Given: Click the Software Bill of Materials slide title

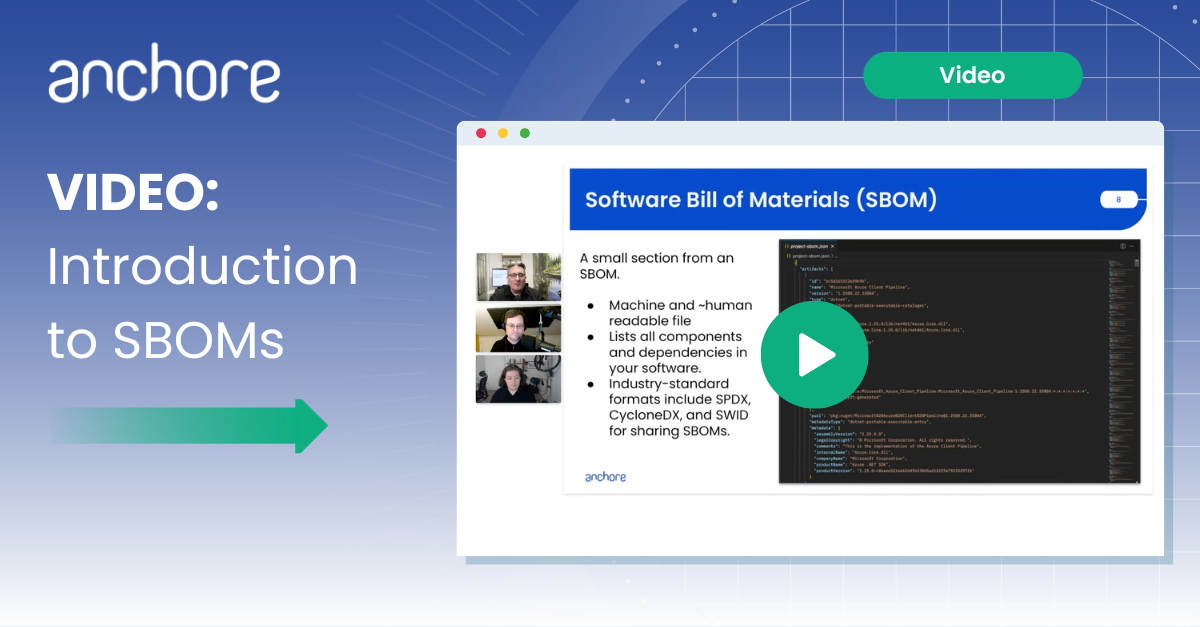Looking at the screenshot, I should [760, 199].
